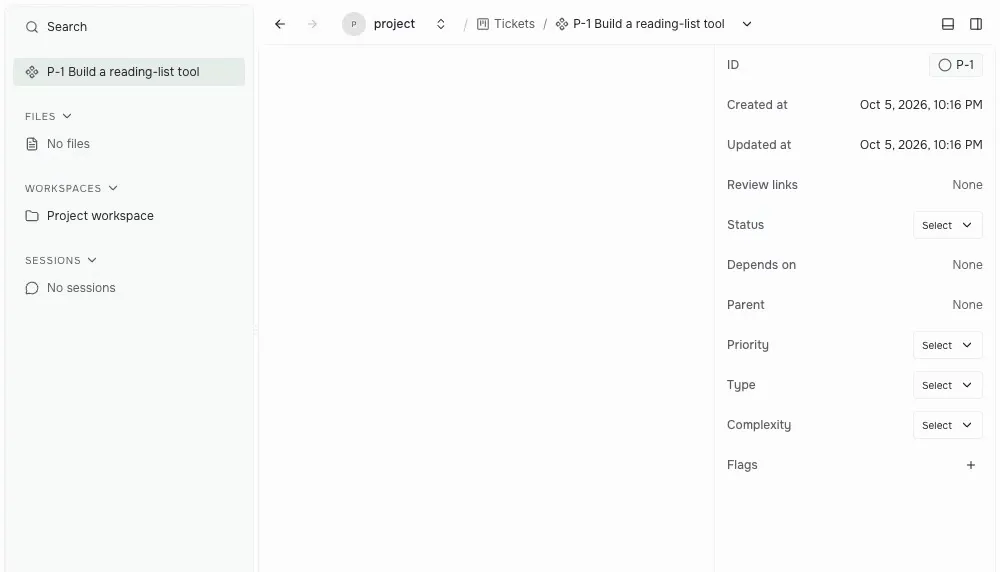Open Project workspace
1000x572 pixels.
(x=129, y=216)
